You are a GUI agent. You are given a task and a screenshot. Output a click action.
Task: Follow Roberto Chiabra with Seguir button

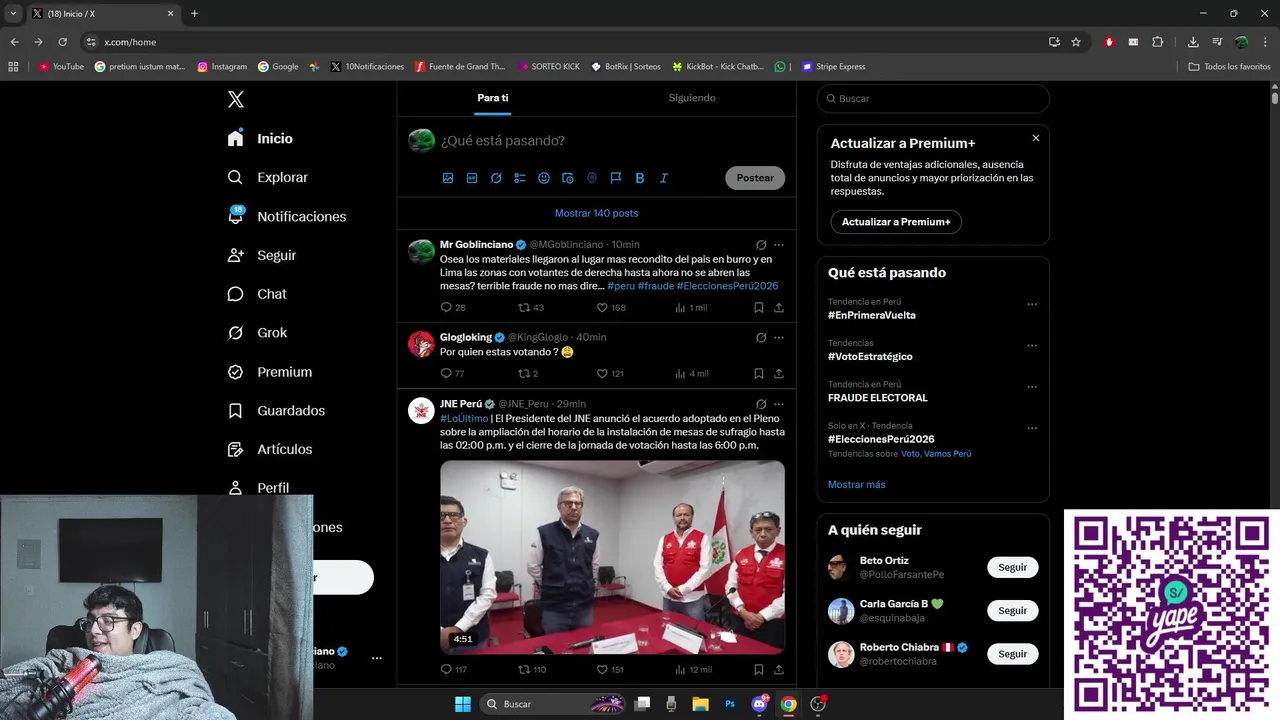coord(1013,654)
